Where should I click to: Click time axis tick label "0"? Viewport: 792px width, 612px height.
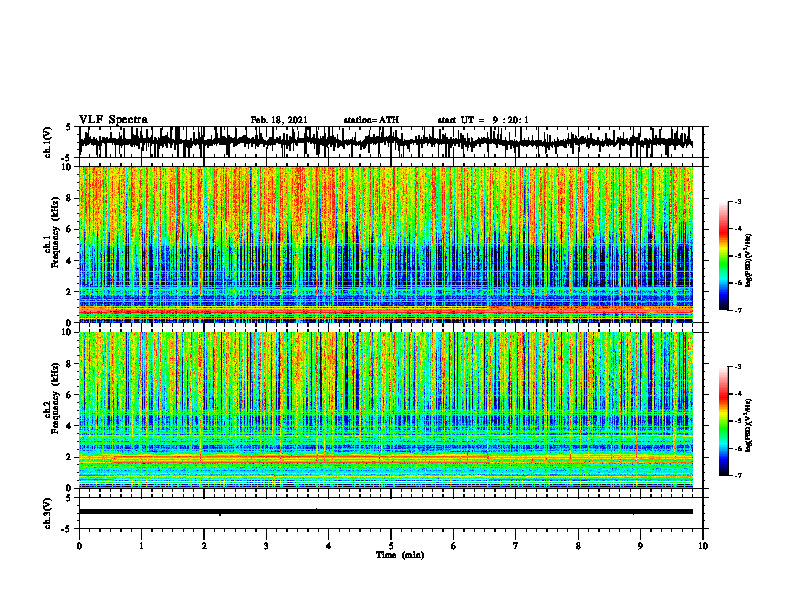pyautogui.click(x=79, y=546)
